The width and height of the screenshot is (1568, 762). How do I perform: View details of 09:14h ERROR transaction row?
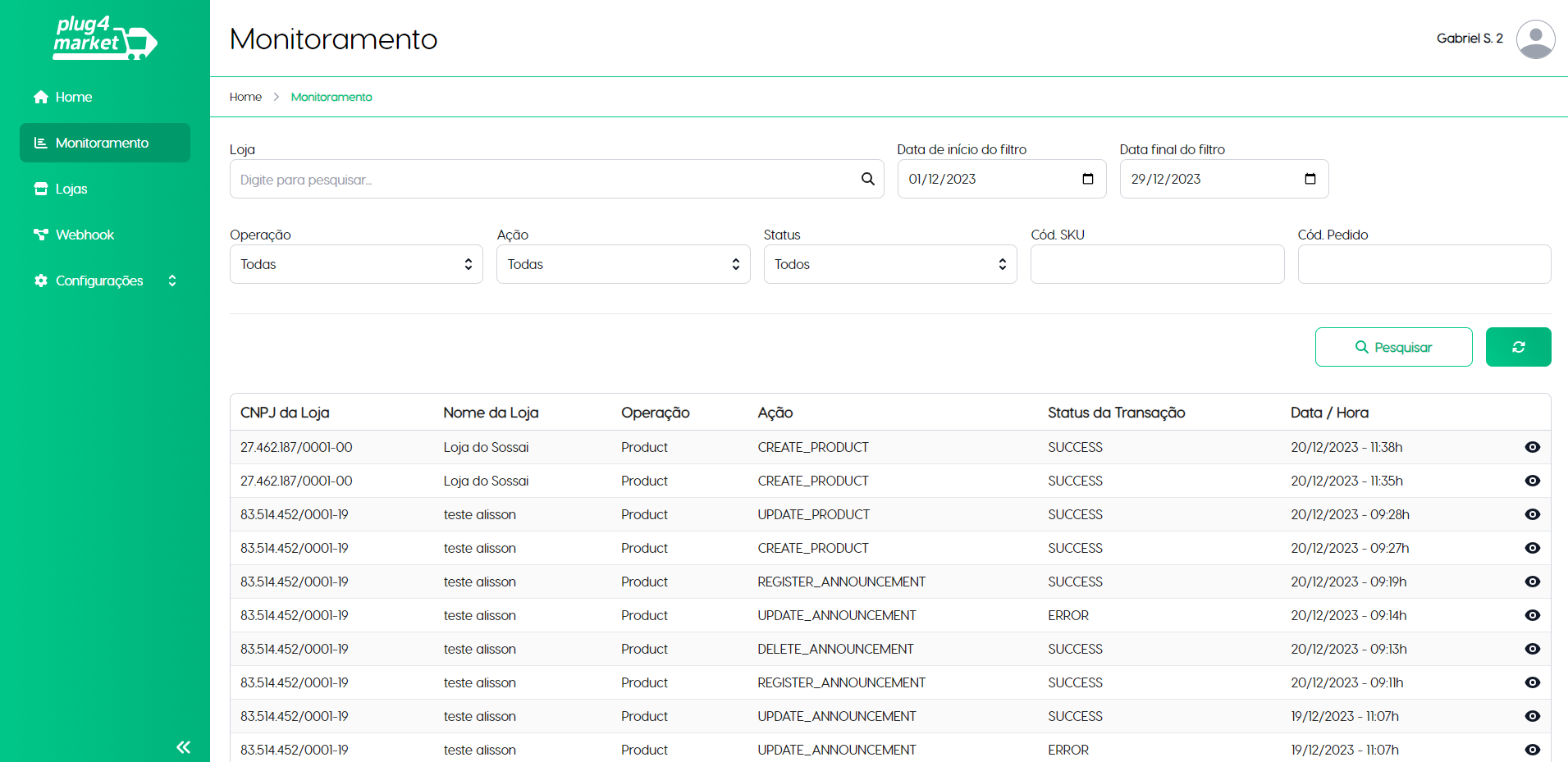tap(1532, 615)
